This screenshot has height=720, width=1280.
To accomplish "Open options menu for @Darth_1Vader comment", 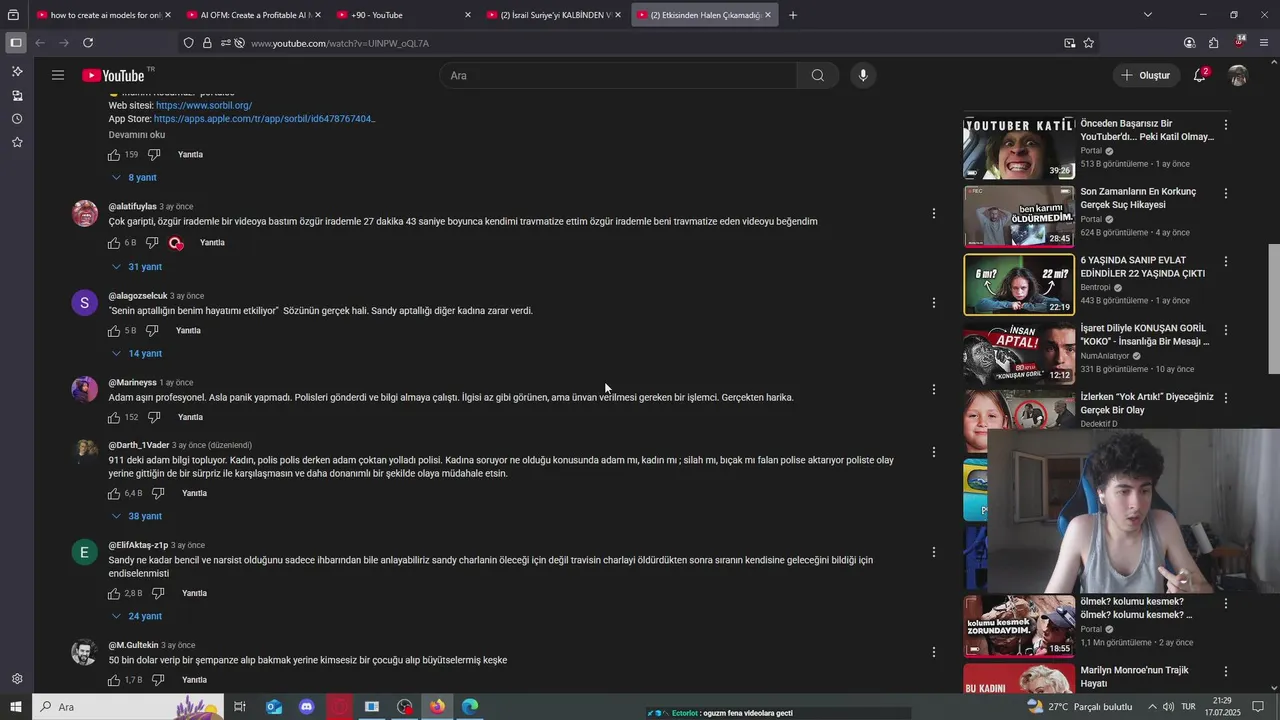I will pyautogui.click(x=933, y=452).
